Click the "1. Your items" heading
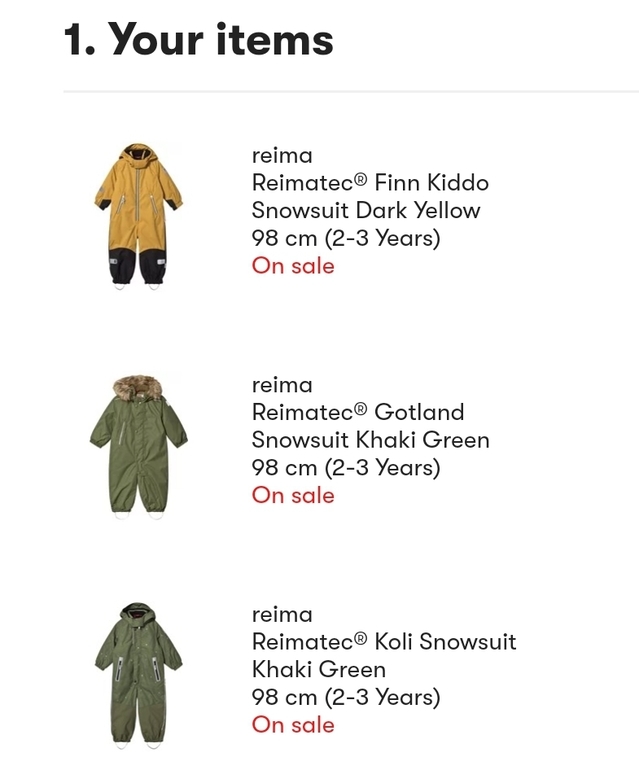Viewport: 639px width, 770px height. click(x=198, y=40)
